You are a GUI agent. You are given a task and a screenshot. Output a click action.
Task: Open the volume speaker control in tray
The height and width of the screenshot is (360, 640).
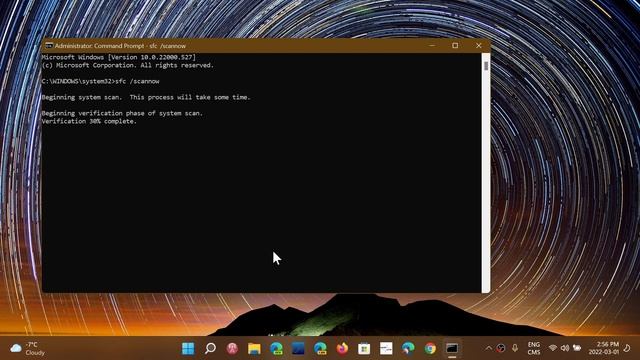click(565, 348)
